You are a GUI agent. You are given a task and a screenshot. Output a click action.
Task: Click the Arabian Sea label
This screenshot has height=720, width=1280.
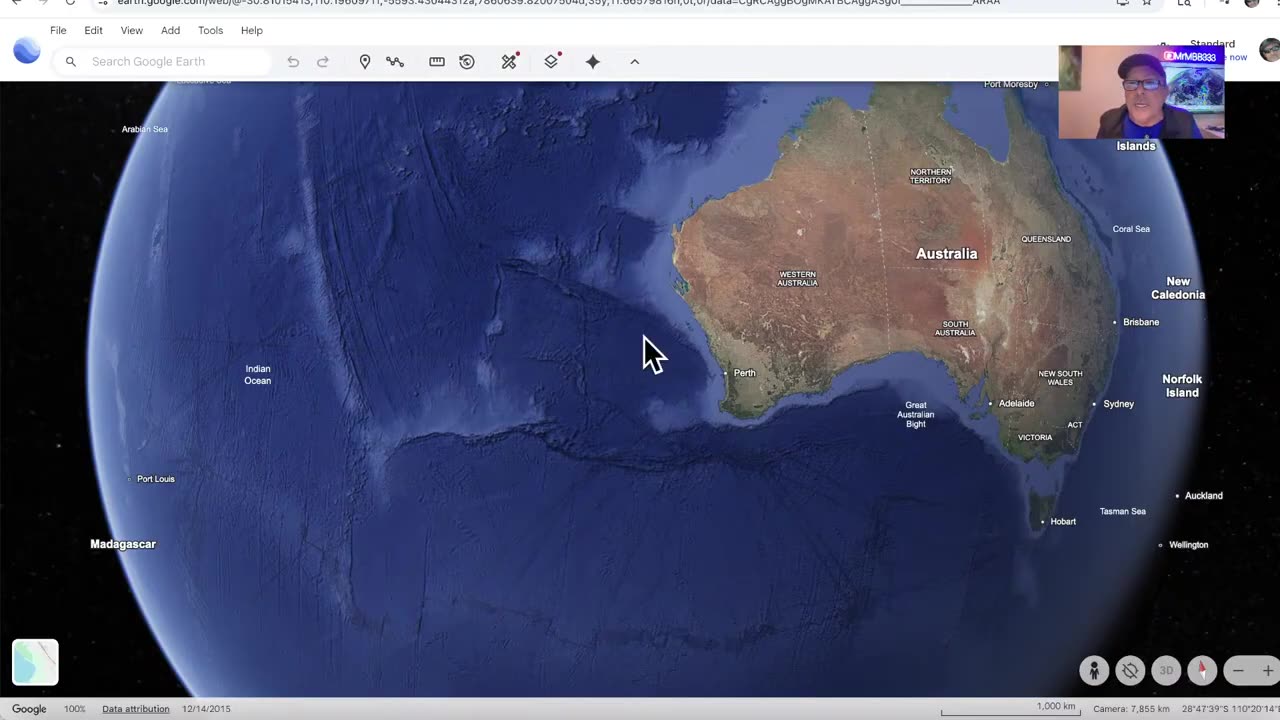145,129
